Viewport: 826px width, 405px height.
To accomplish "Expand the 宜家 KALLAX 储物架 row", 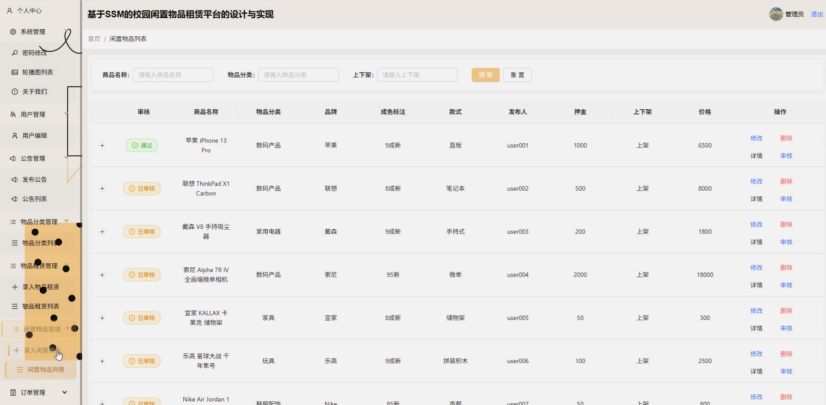I will click(102, 318).
